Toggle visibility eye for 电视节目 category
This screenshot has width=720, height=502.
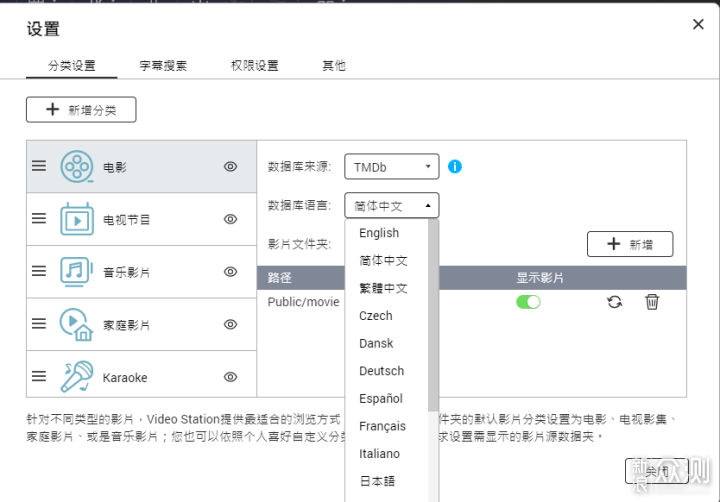click(231, 219)
